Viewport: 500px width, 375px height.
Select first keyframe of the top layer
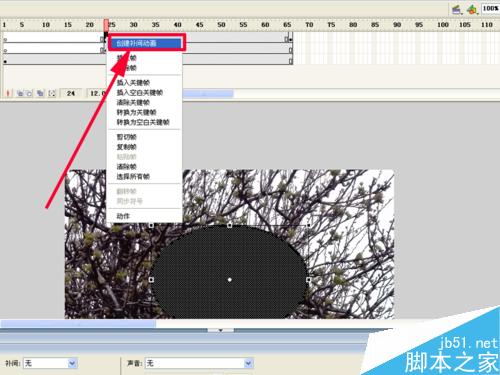(5, 40)
